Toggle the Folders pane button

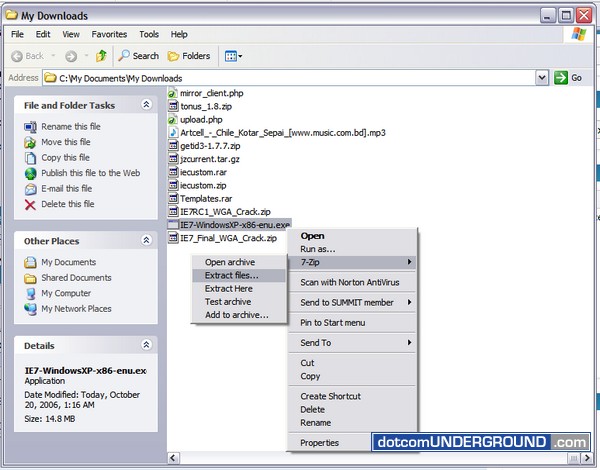(189, 56)
